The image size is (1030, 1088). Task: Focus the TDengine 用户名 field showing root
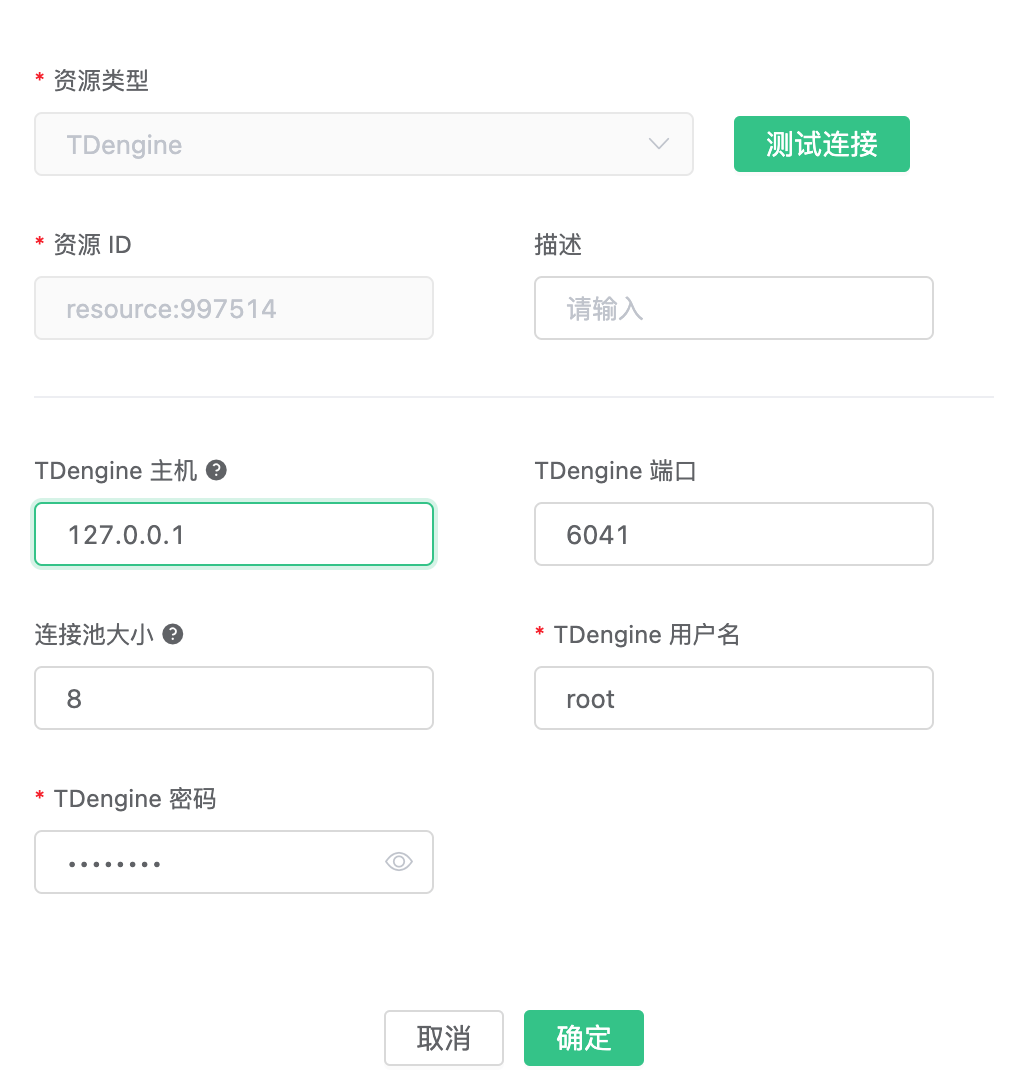point(733,698)
